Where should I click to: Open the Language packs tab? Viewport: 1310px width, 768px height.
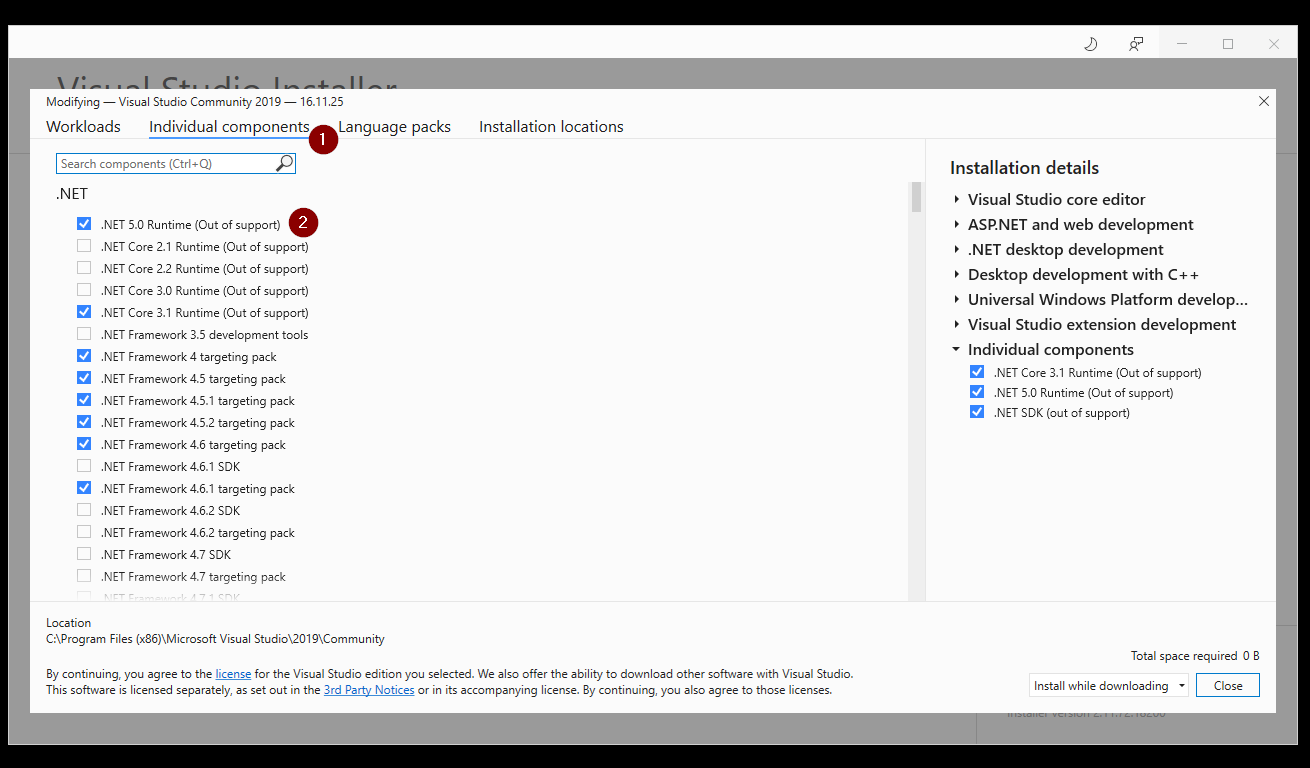[x=394, y=127]
